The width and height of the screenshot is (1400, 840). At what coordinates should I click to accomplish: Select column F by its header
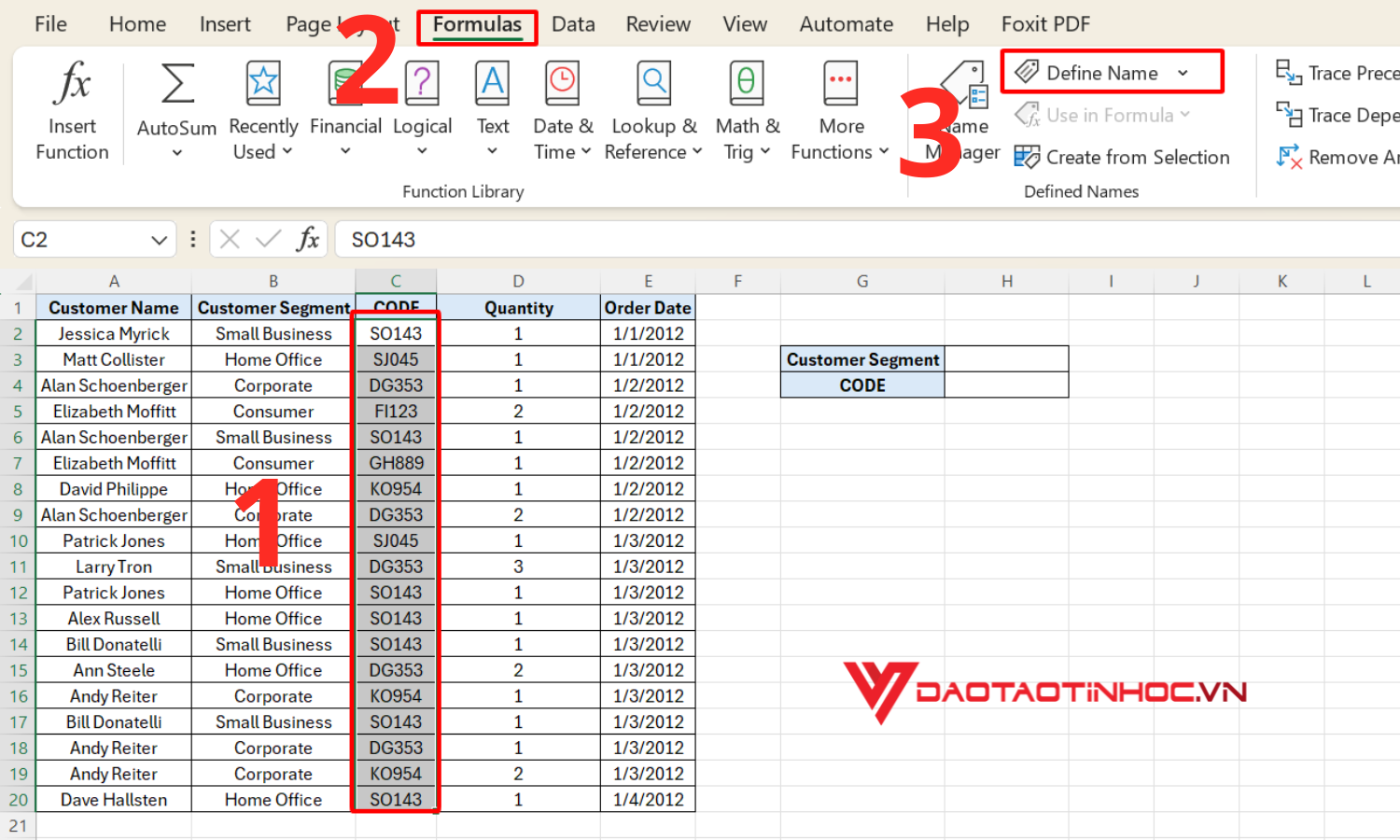tap(737, 281)
